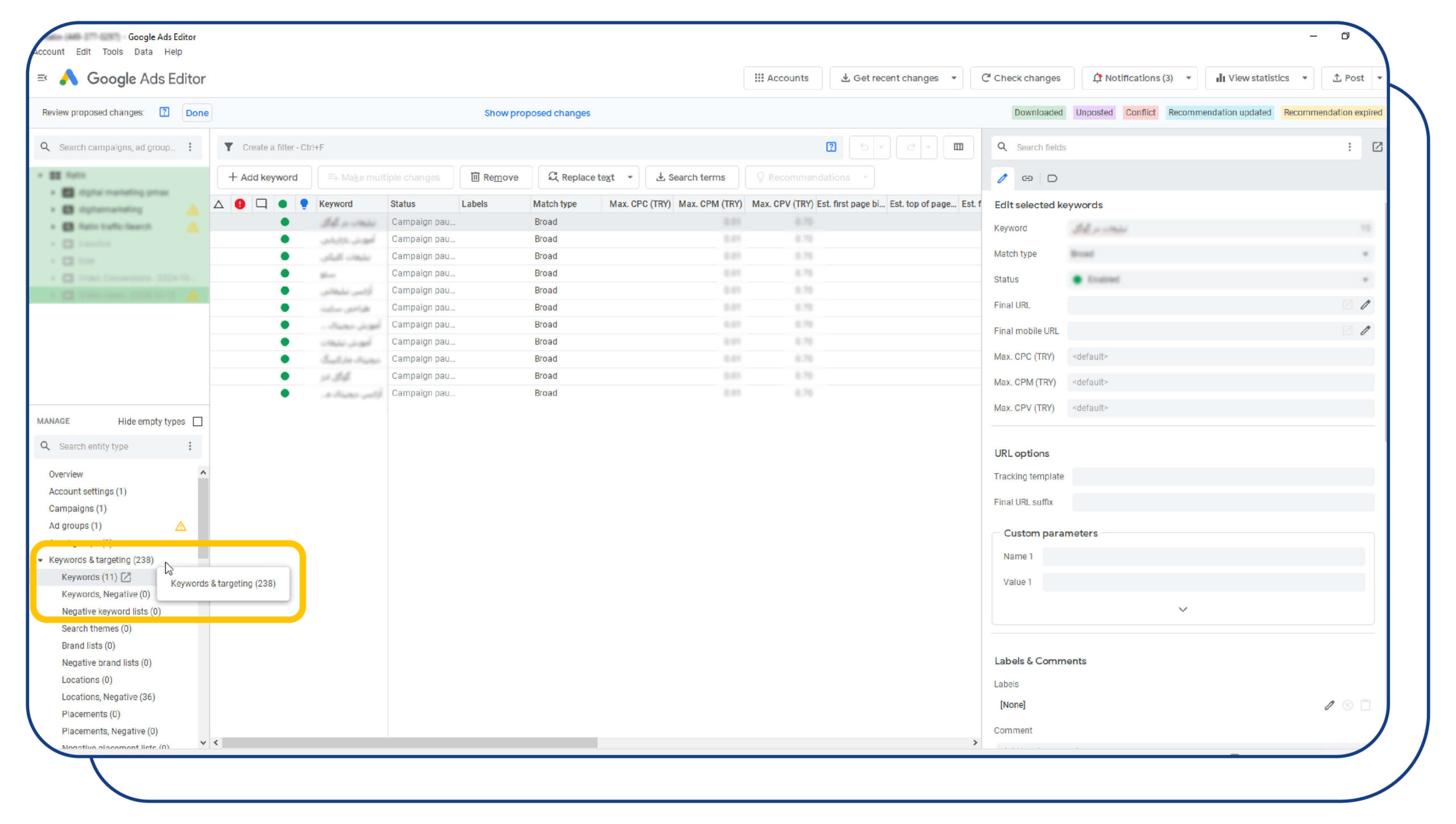Click Show proposed changes link
Screen dimensions: 1456x824
coord(537,113)
